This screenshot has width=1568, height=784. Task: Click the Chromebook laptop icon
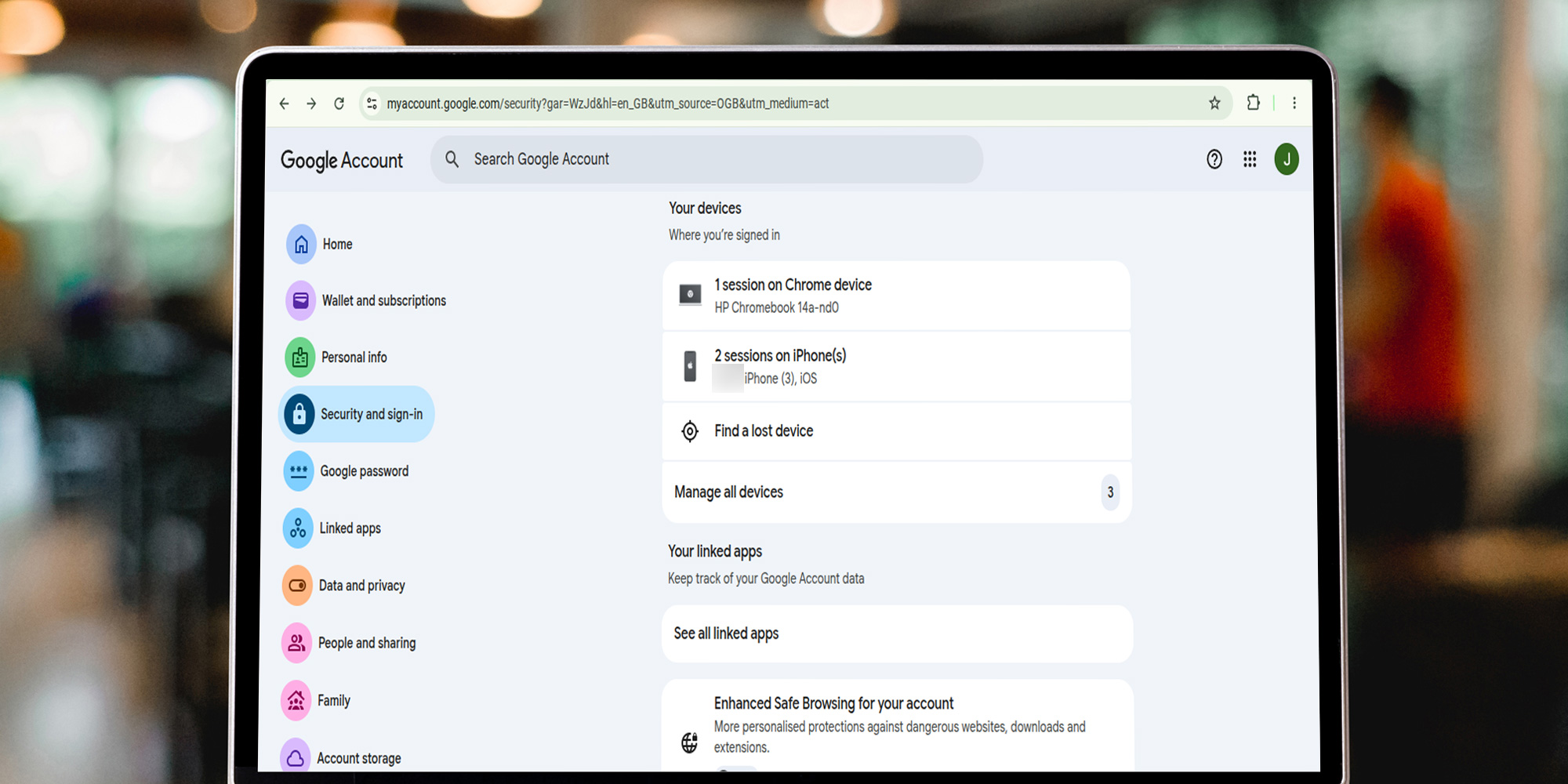(690, 296)
